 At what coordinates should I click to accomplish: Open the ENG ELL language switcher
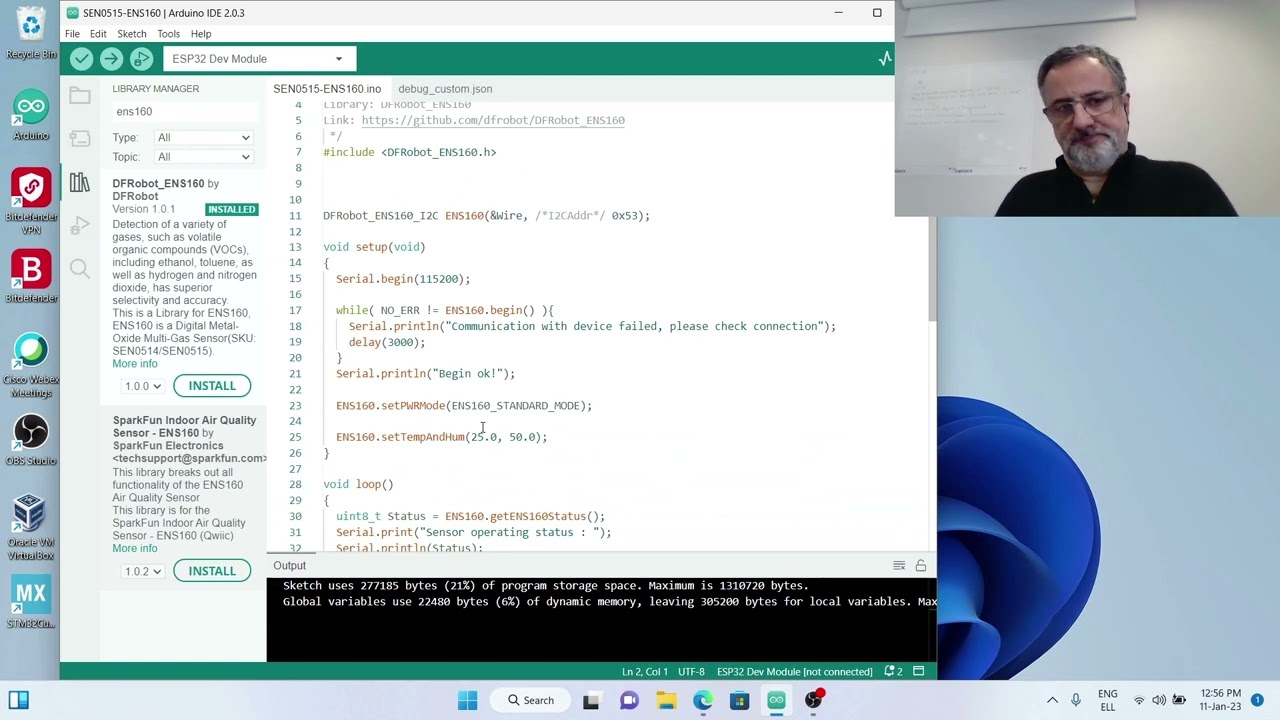coord(1108,700)
